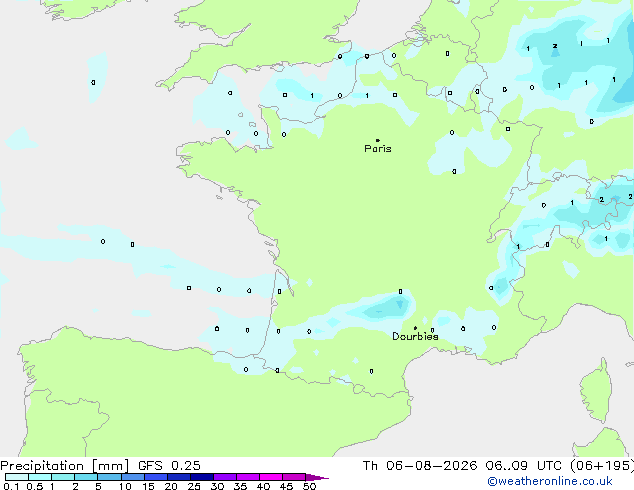Click the Dourbies location label

(x=415, y=336)
